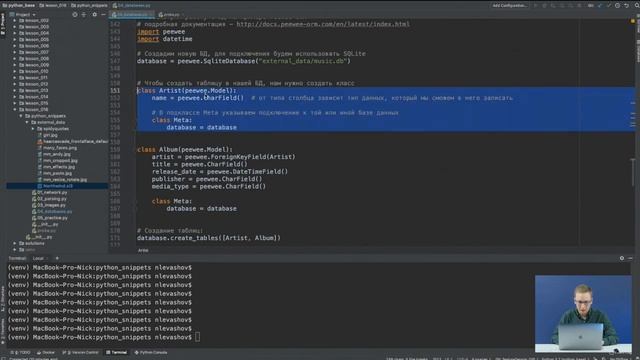Select the highlighted Northwind database file

coord(58,186)
